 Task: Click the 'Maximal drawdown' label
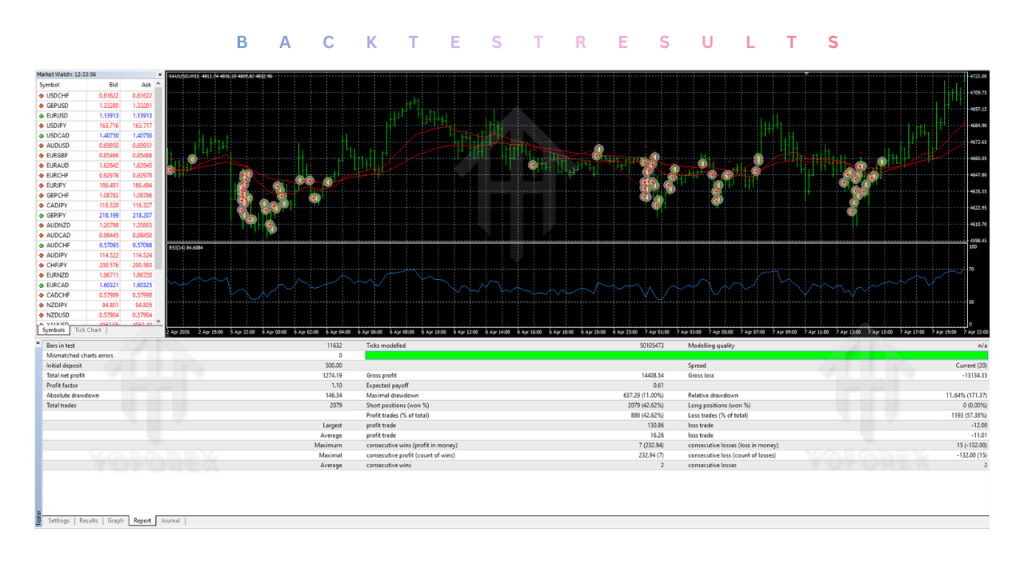(x=392, y=395)
